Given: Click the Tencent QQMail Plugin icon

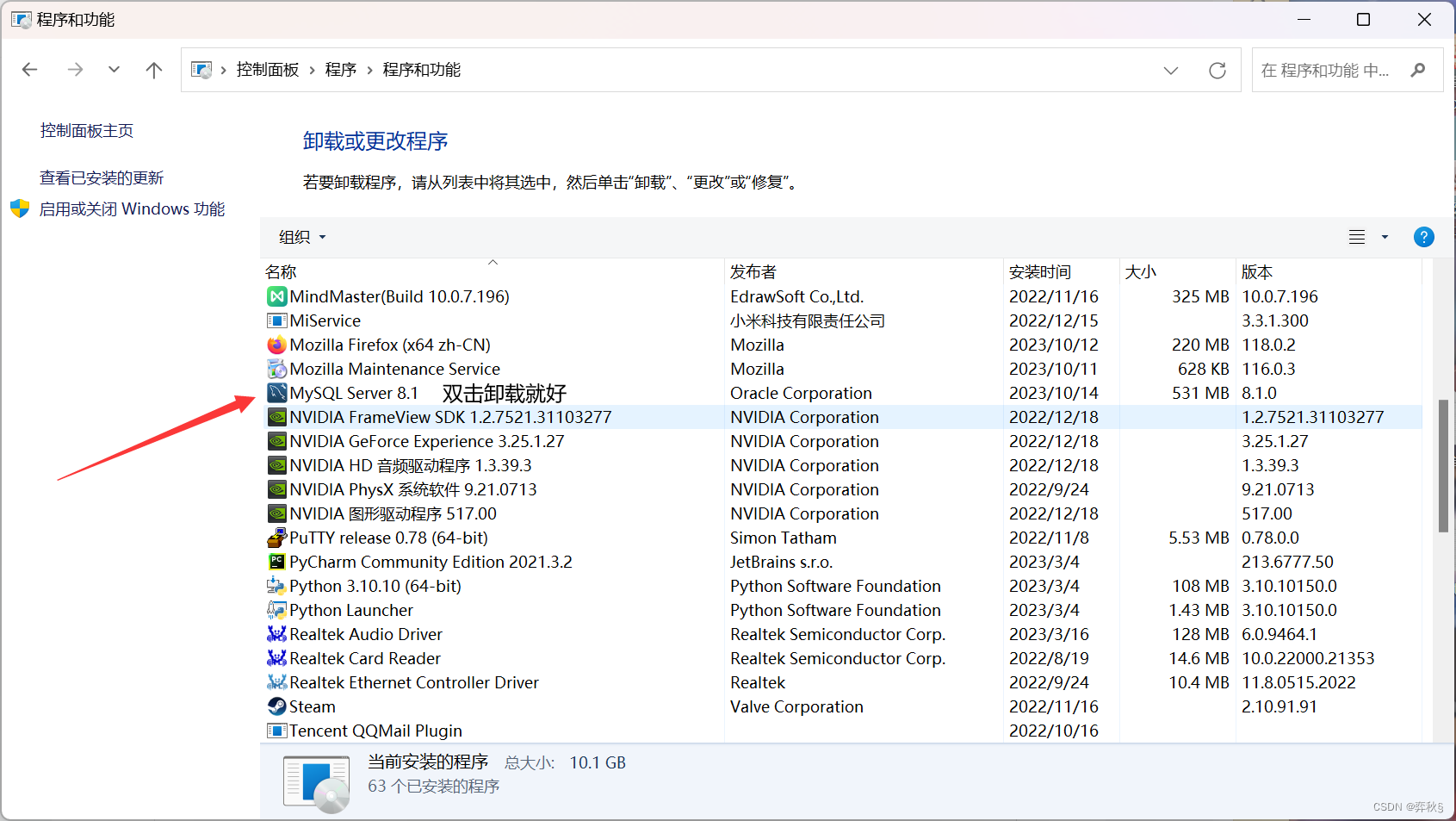Looking at the screenshot, I should point(276,731).
